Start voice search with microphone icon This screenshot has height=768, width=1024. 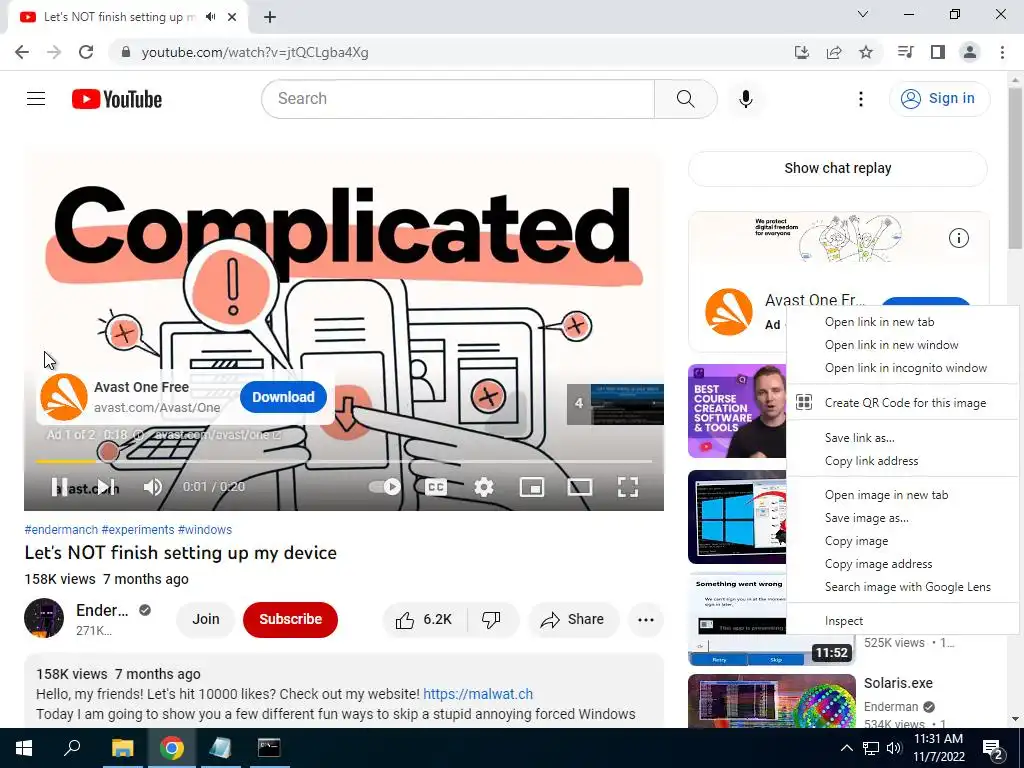(x=745, y=99)
